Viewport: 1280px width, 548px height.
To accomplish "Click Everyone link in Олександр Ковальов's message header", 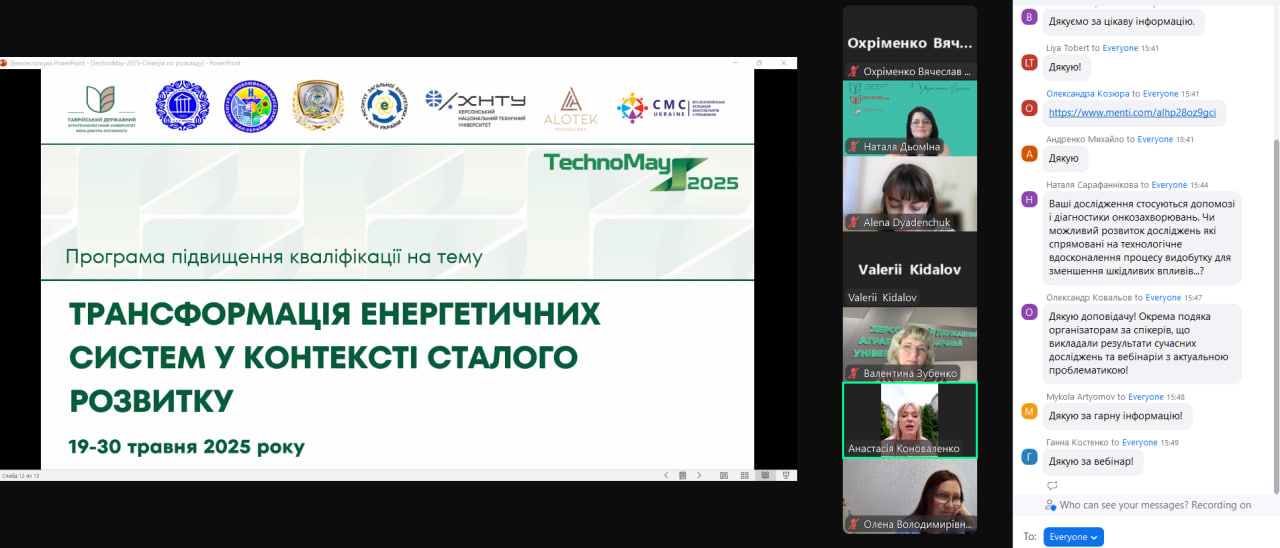I will [x=1163, y=297].
